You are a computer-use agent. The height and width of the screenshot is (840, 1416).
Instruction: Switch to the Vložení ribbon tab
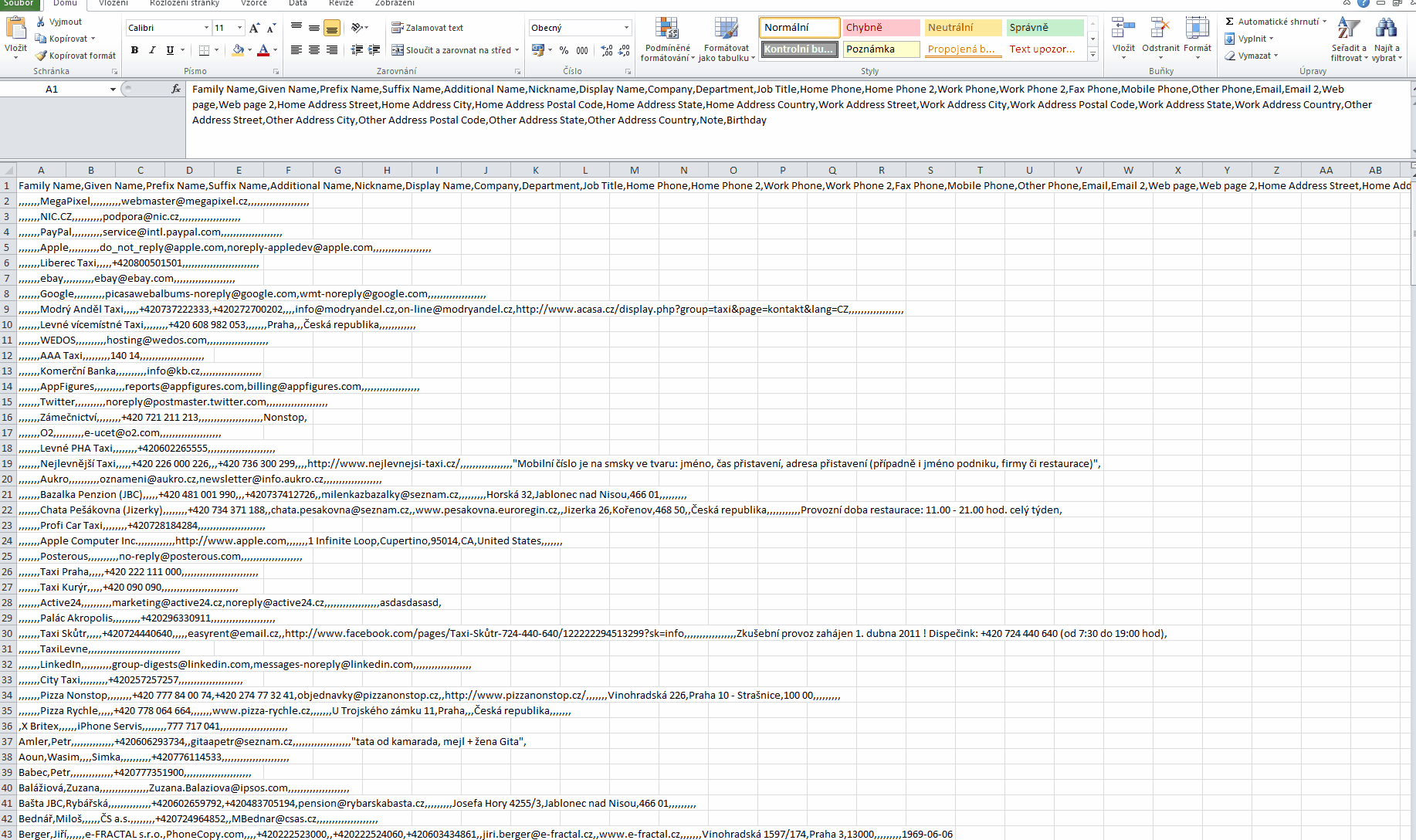click(113, 3)
